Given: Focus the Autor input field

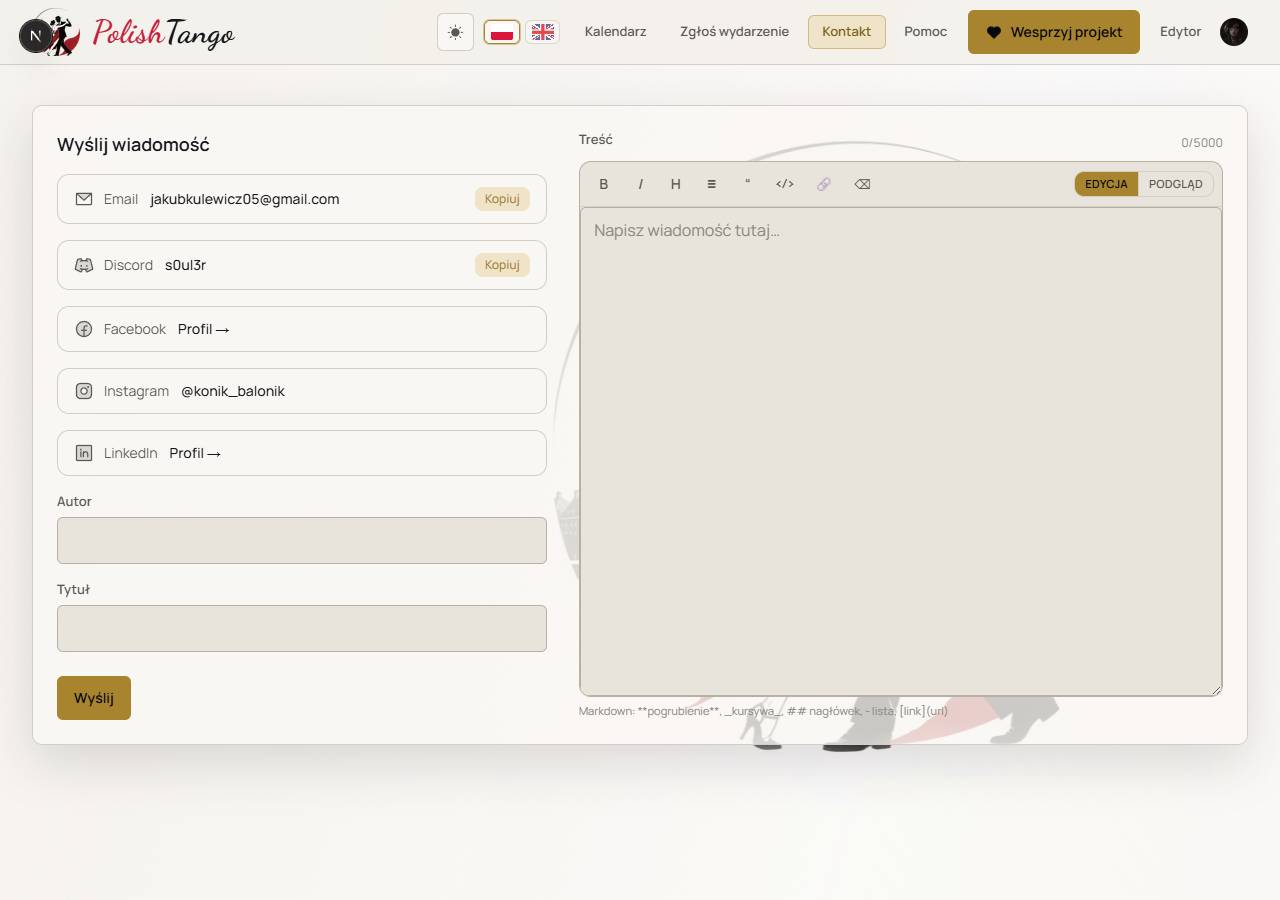Looking at the screenshot, I should click(x=302, y=540).
